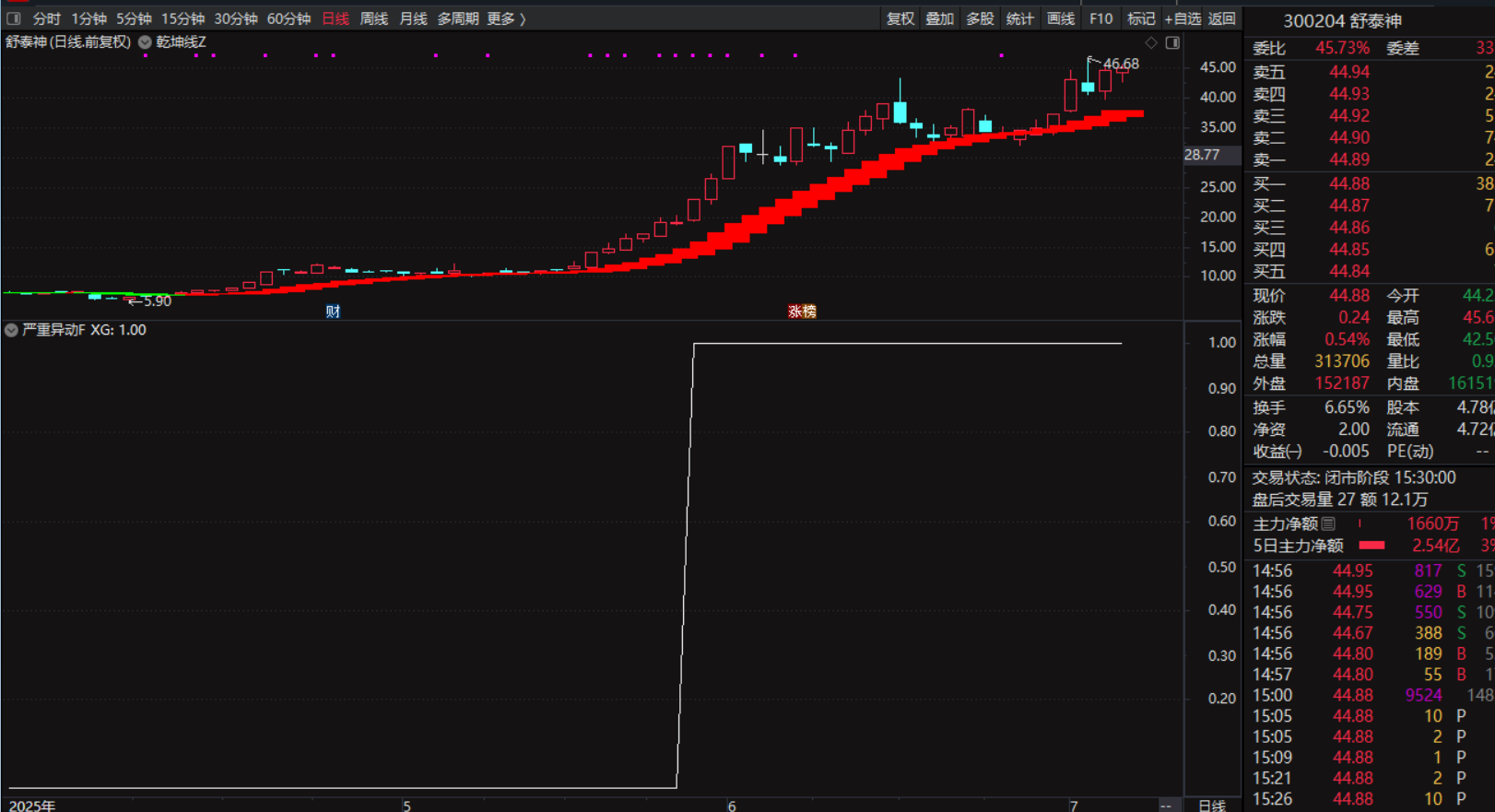Expand the 乾坤线Z indicator dropdown
Image resolution: width=1495 pixels, height=812 pixels.
[x=145, y=42]
